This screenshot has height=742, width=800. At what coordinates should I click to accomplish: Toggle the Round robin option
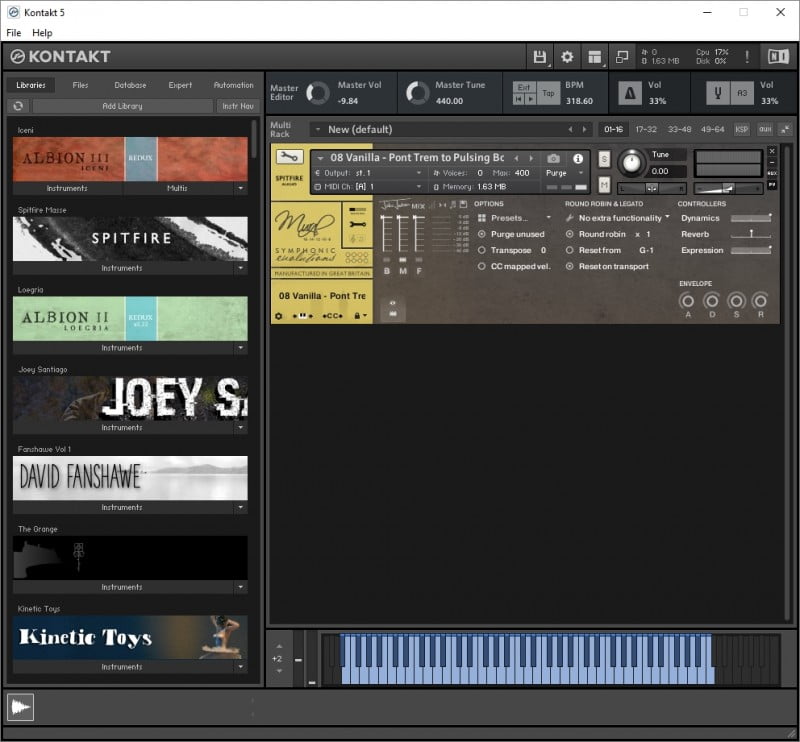pos(569,234)
